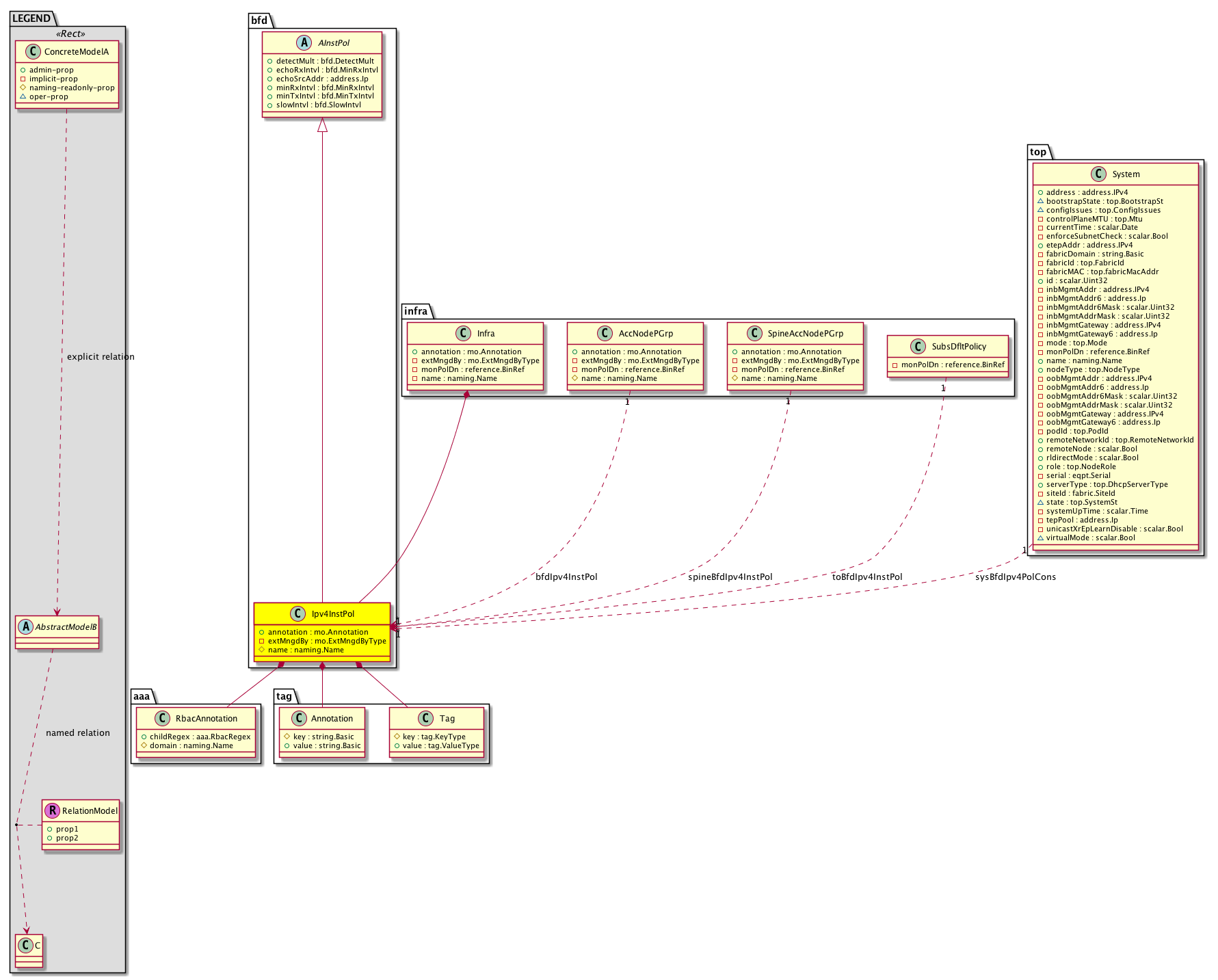Click the System class 'C' icon

tap(1098, 174)
